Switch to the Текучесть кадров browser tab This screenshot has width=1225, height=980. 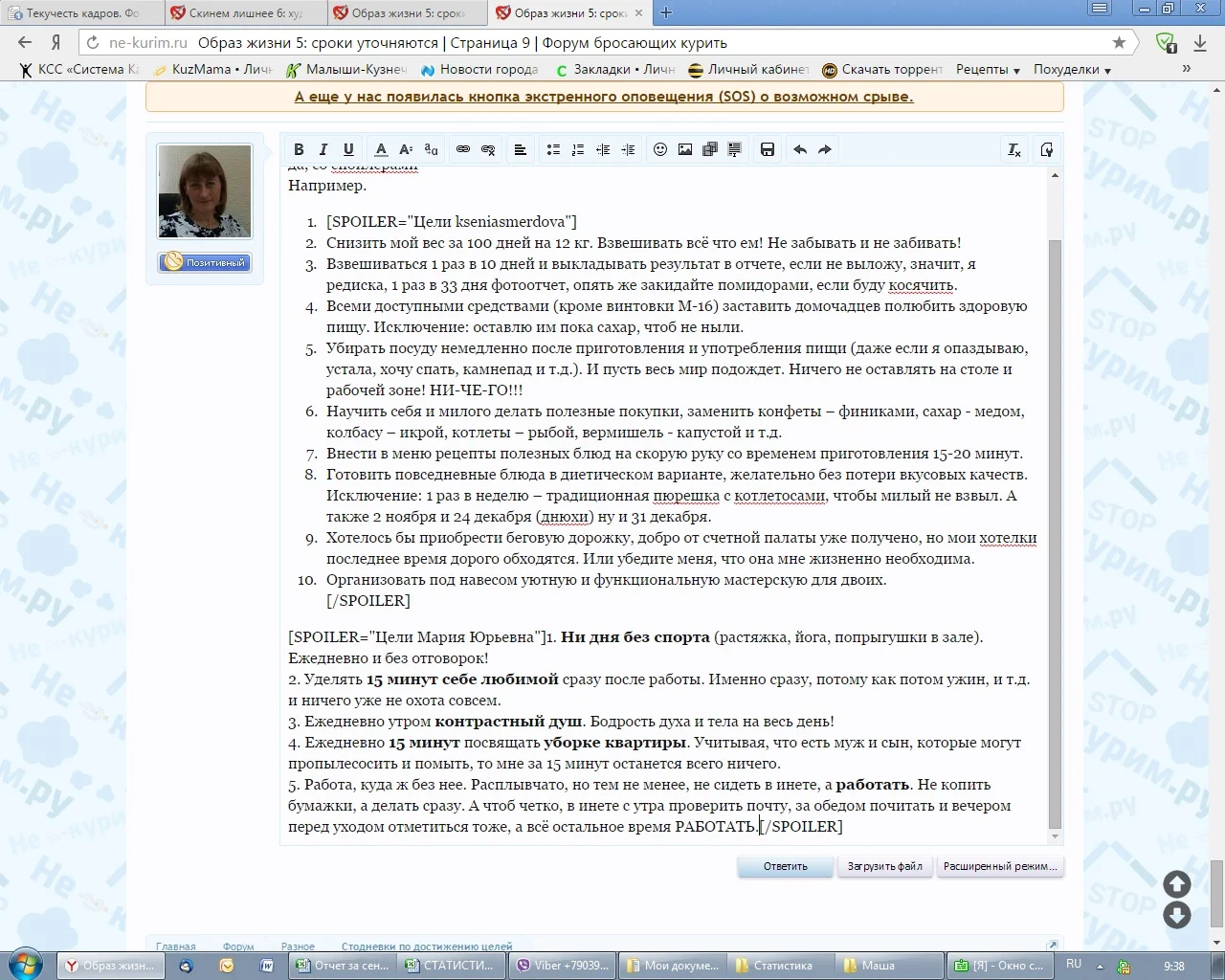click(x=81, y=13)
